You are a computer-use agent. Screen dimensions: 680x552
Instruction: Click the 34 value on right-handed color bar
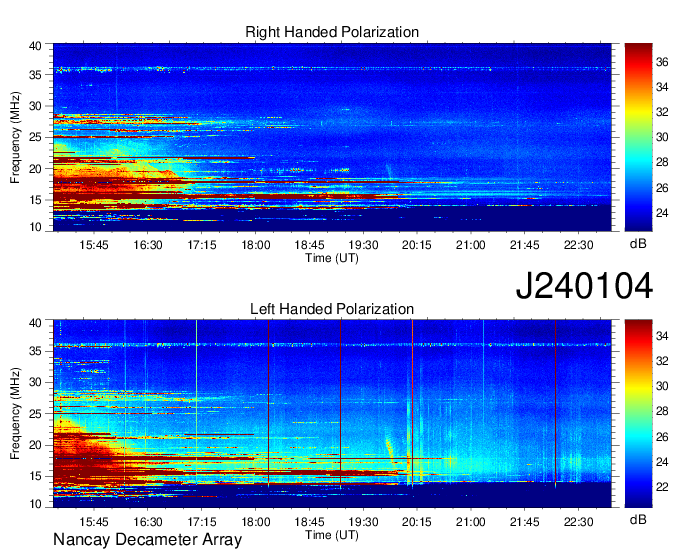pos(662,88)
